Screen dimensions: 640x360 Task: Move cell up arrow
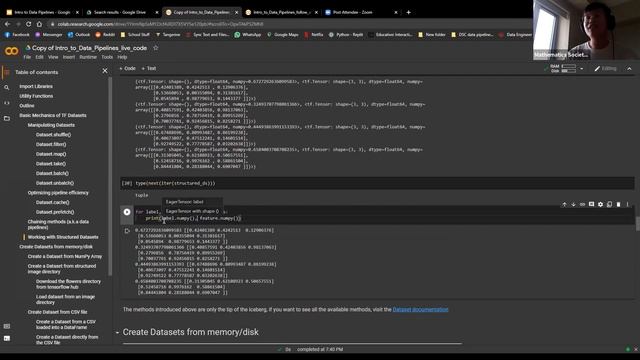pos(564,204)
